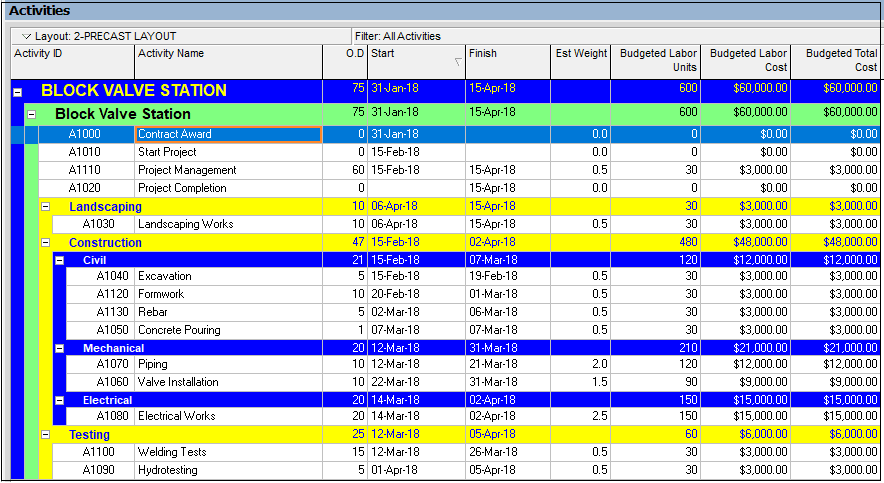Sort by the Activity Name column header
Screen dimensions: 884x483
tap(228, 61)
